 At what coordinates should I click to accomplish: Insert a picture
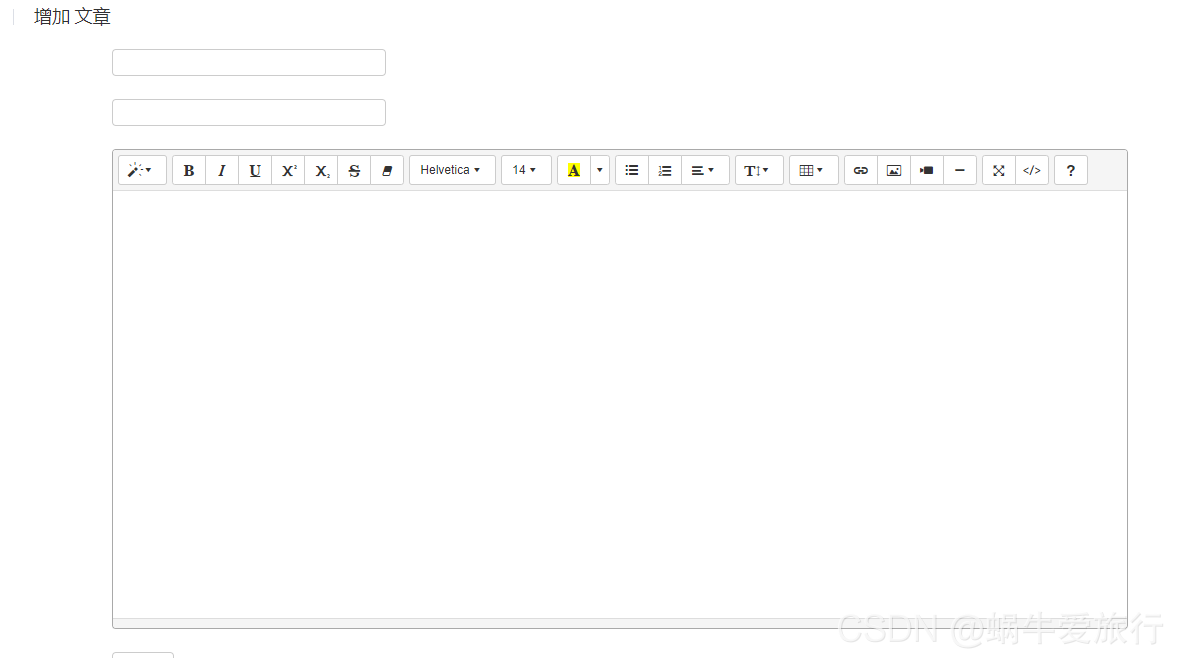tap(894, 170)
